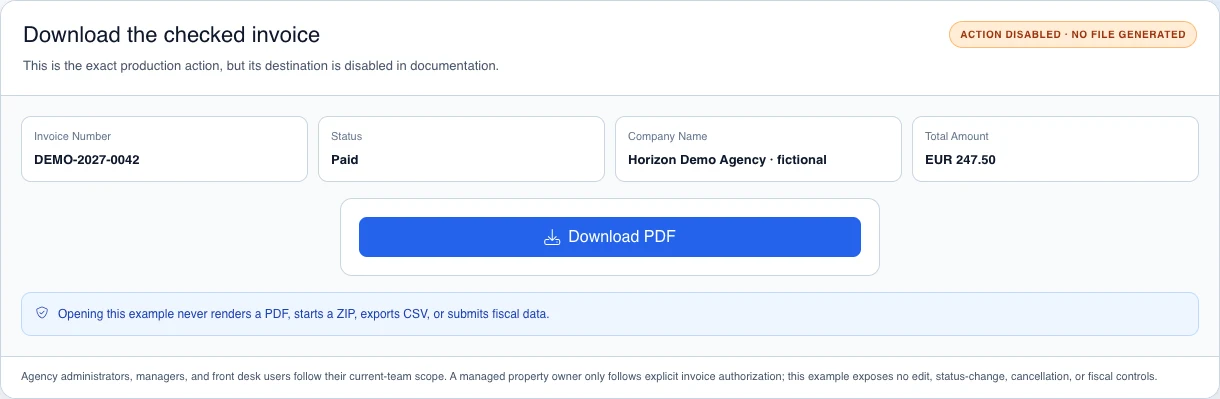Viewport: 1220px width, 399px height.
Task: Click the EUR 247.50 total amount
Action: click(960, 159)
